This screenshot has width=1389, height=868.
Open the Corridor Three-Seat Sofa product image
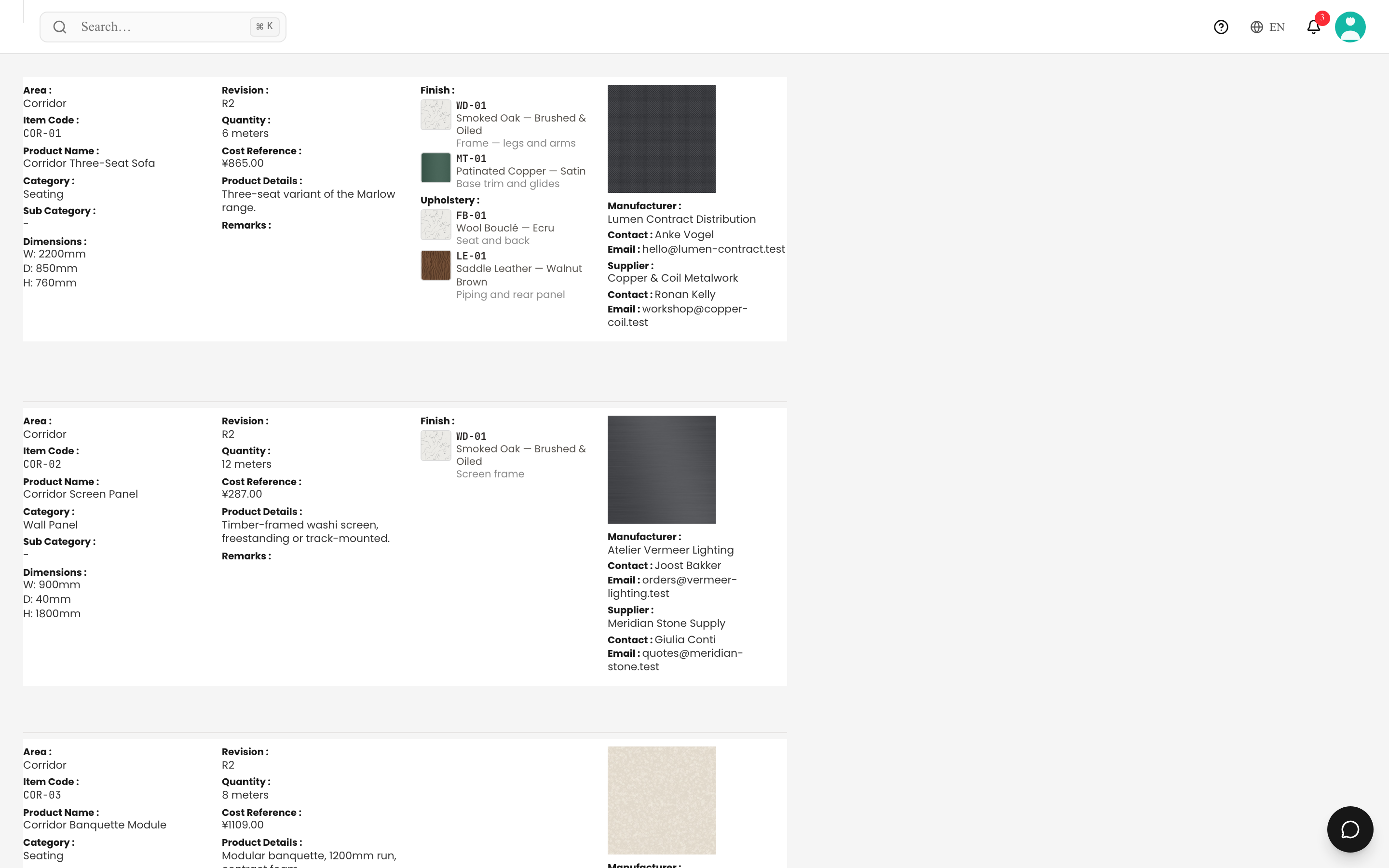(661, 139)
